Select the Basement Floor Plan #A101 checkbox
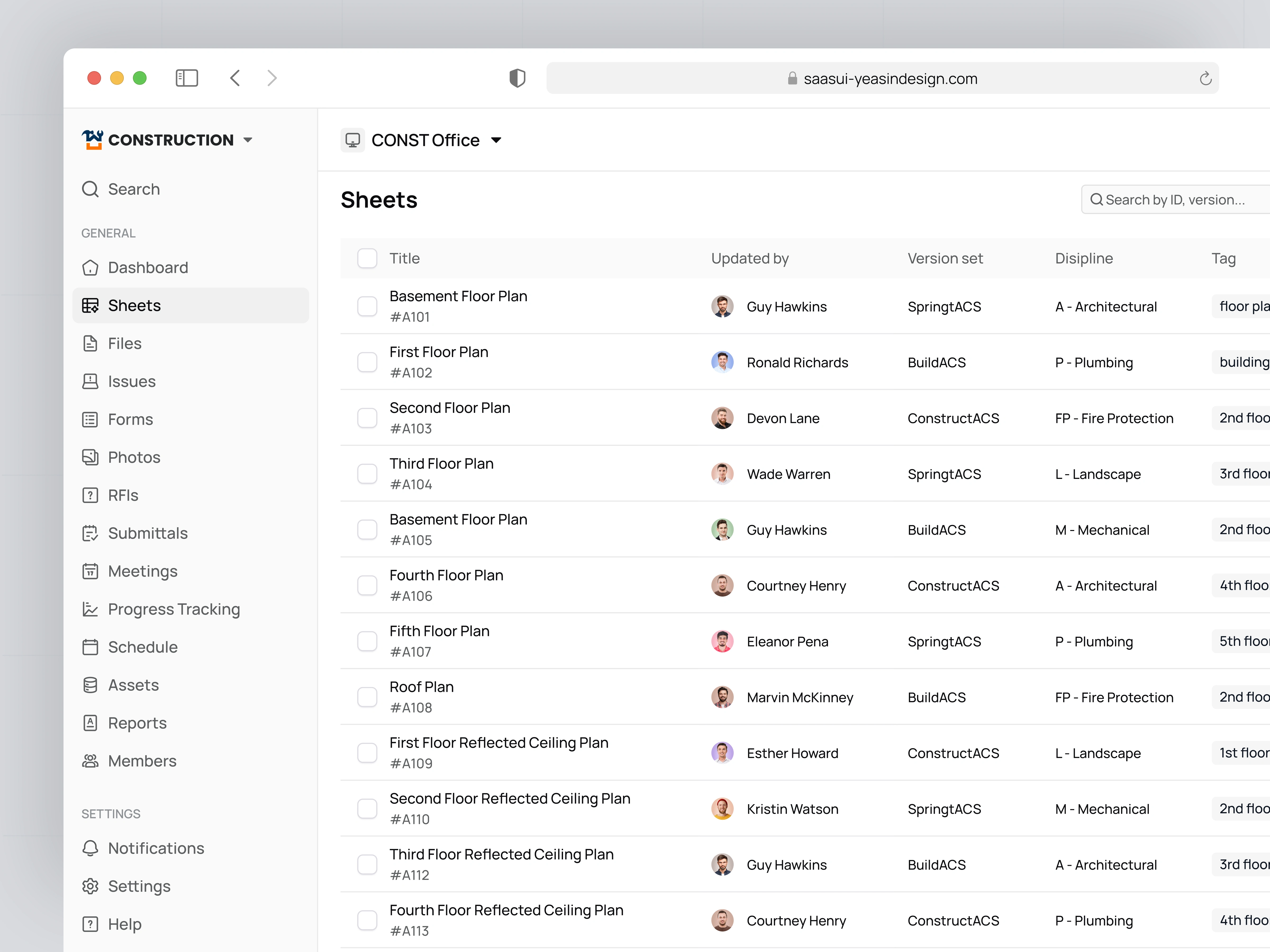The image size is (1270, 952). click(367, 306)
